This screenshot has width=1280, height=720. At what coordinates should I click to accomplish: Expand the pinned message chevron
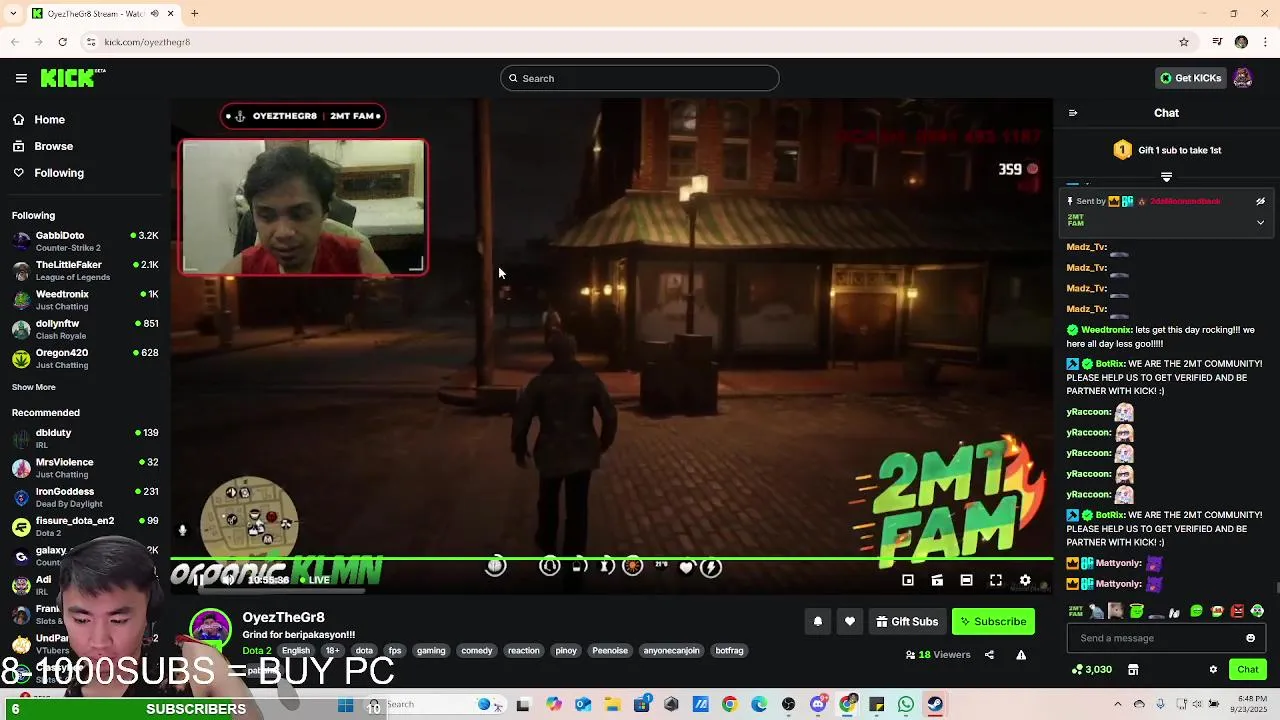[x=1260, y=222]
